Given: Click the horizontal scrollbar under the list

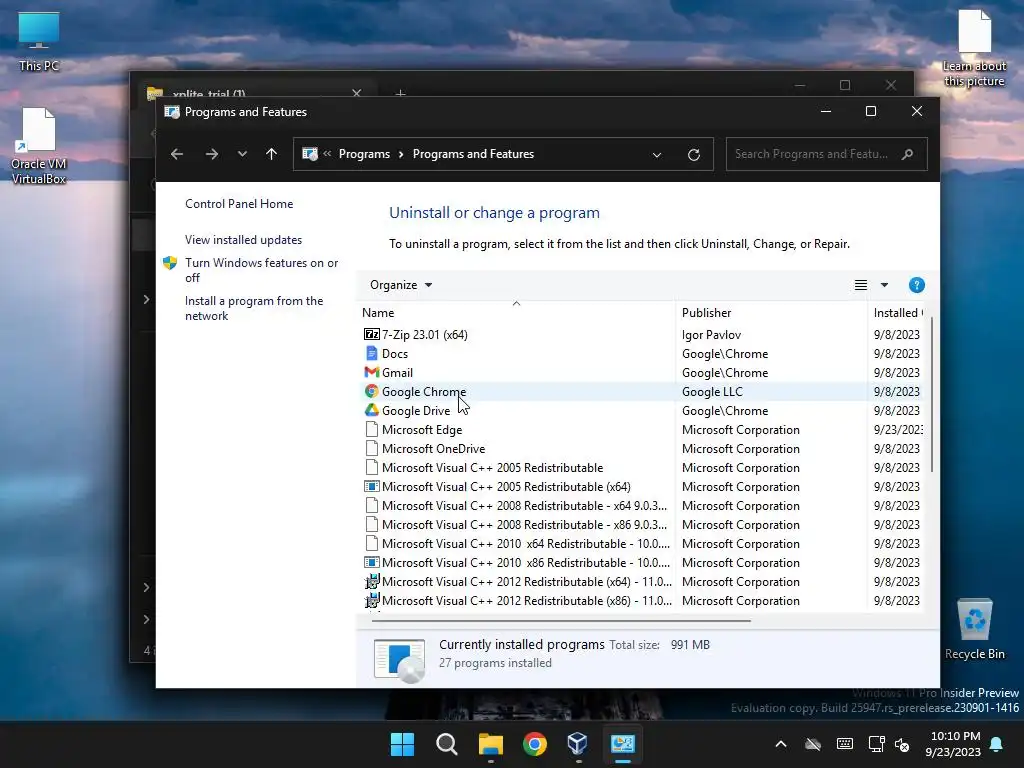Looking at the screenshot, I should pyautogui.click(x=561, y=620).
